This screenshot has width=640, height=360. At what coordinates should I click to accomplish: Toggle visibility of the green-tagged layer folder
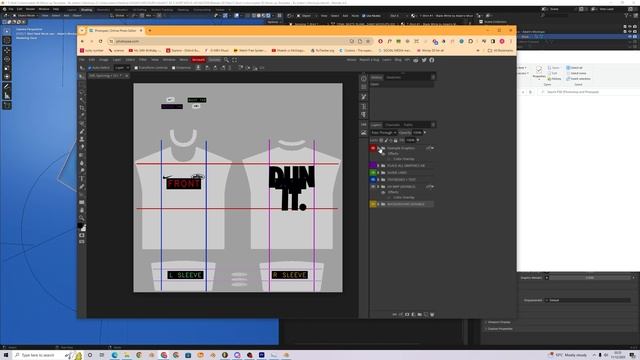(373, 173)
